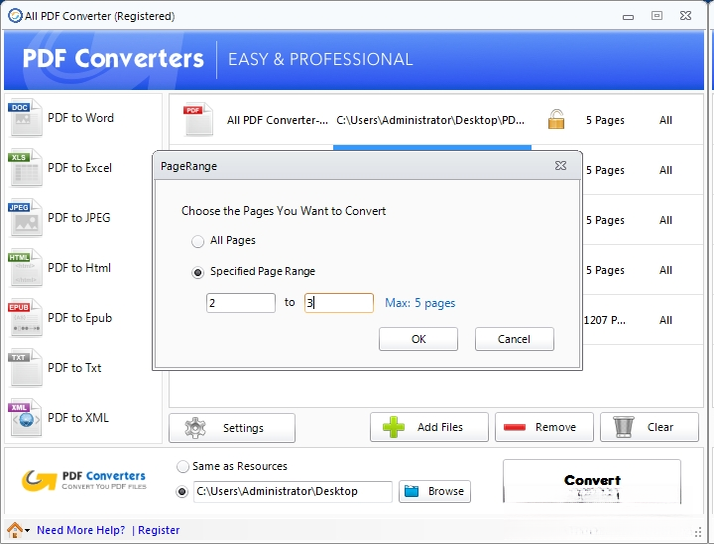Click the Browse button label
714x544 pixels.
[446, 491]
